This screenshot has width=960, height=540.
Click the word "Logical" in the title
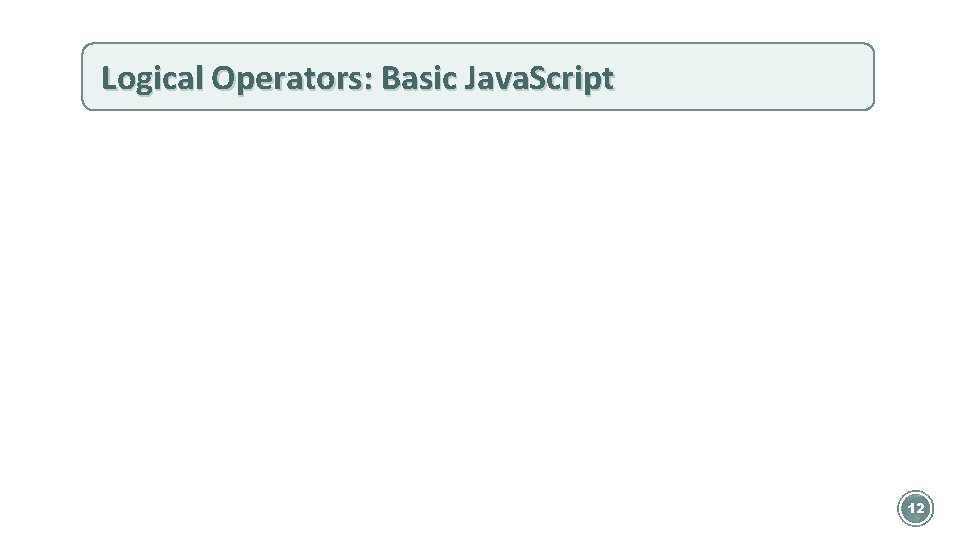pos(151,77)
